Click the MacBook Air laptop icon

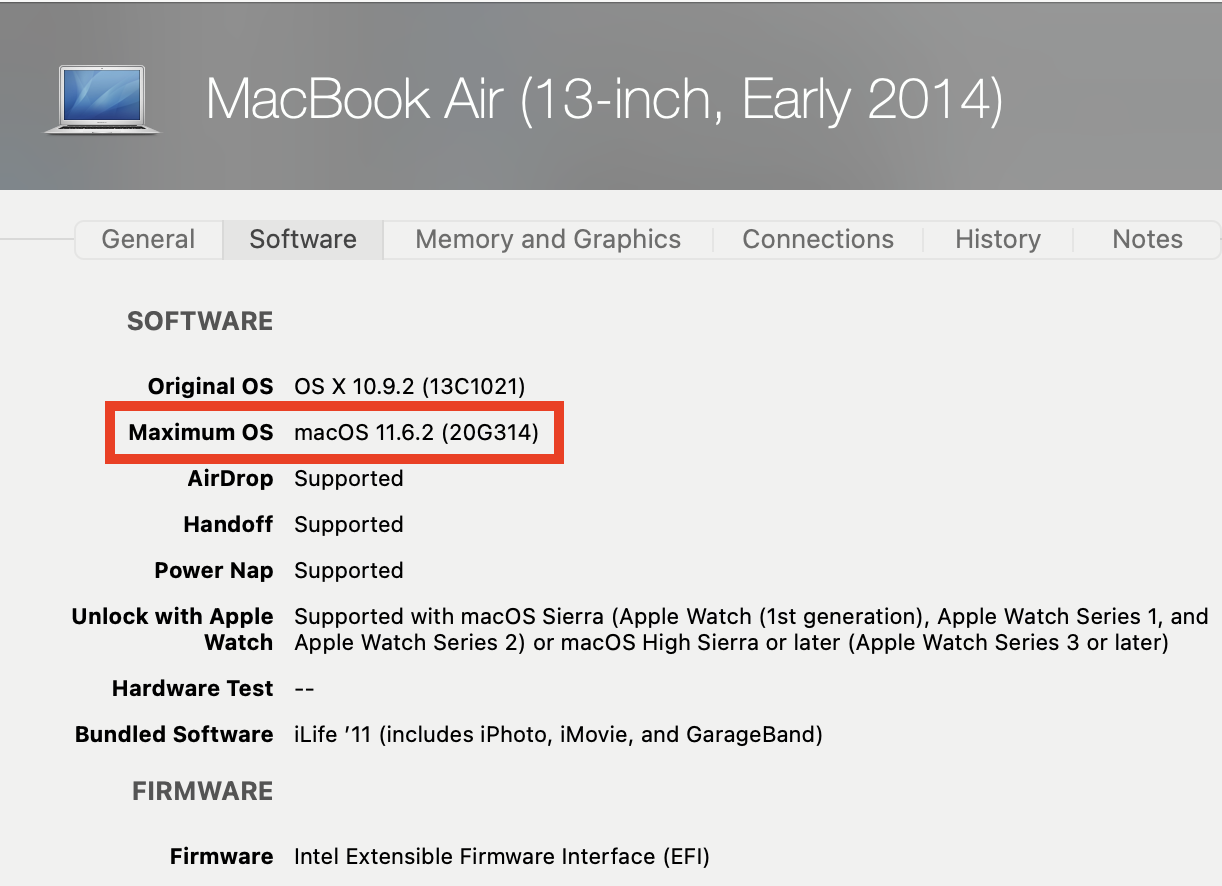click(102, 100)
